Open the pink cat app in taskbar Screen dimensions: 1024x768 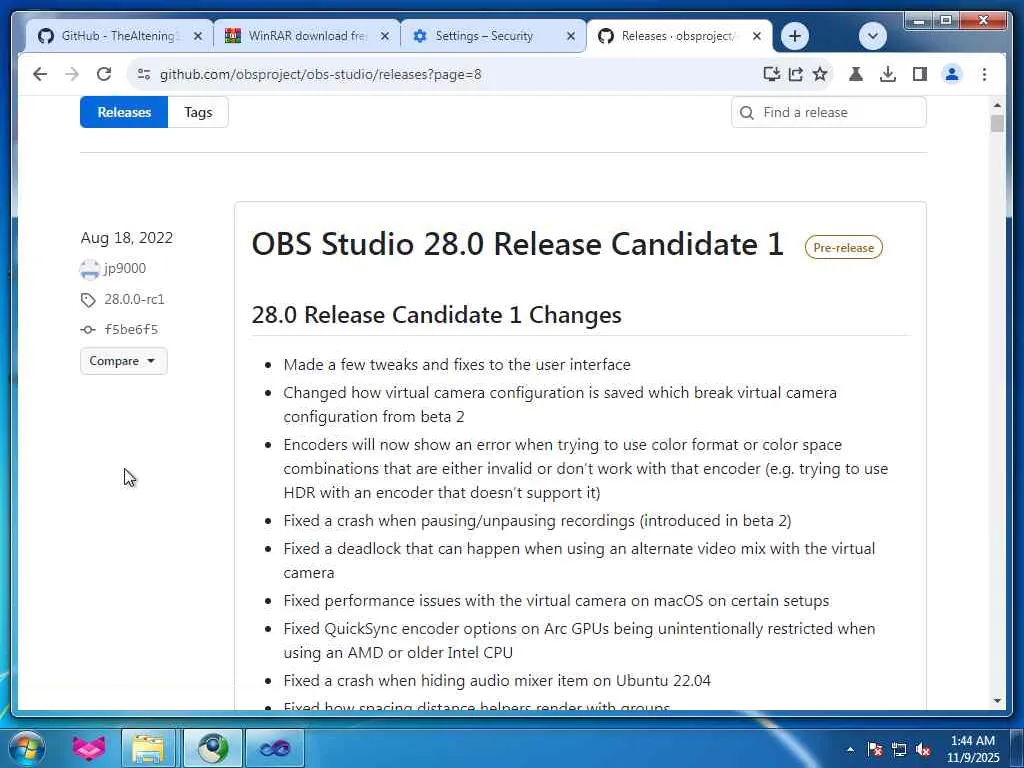click(x=88, y=748)
